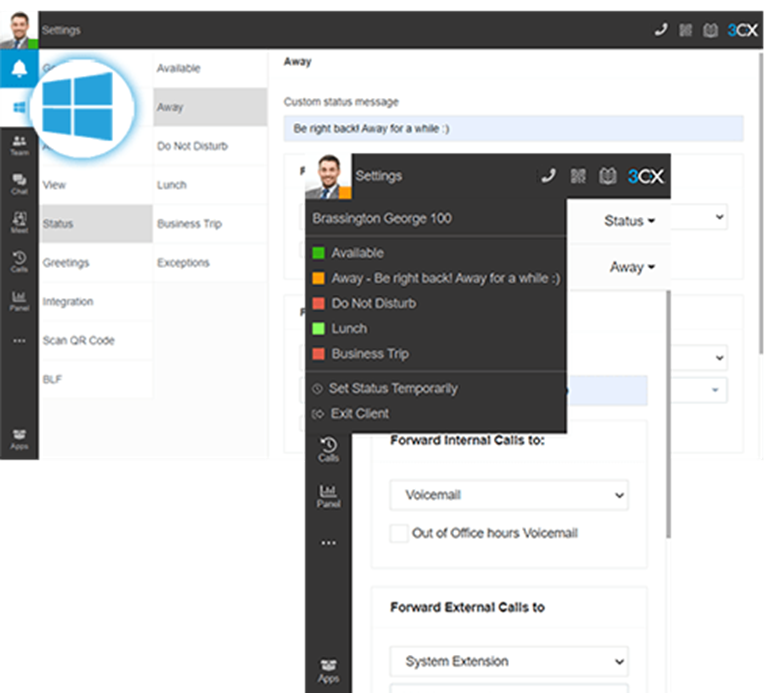Open Greetings settings item
The height and width of the screenshot is (693, 768).
96,263
